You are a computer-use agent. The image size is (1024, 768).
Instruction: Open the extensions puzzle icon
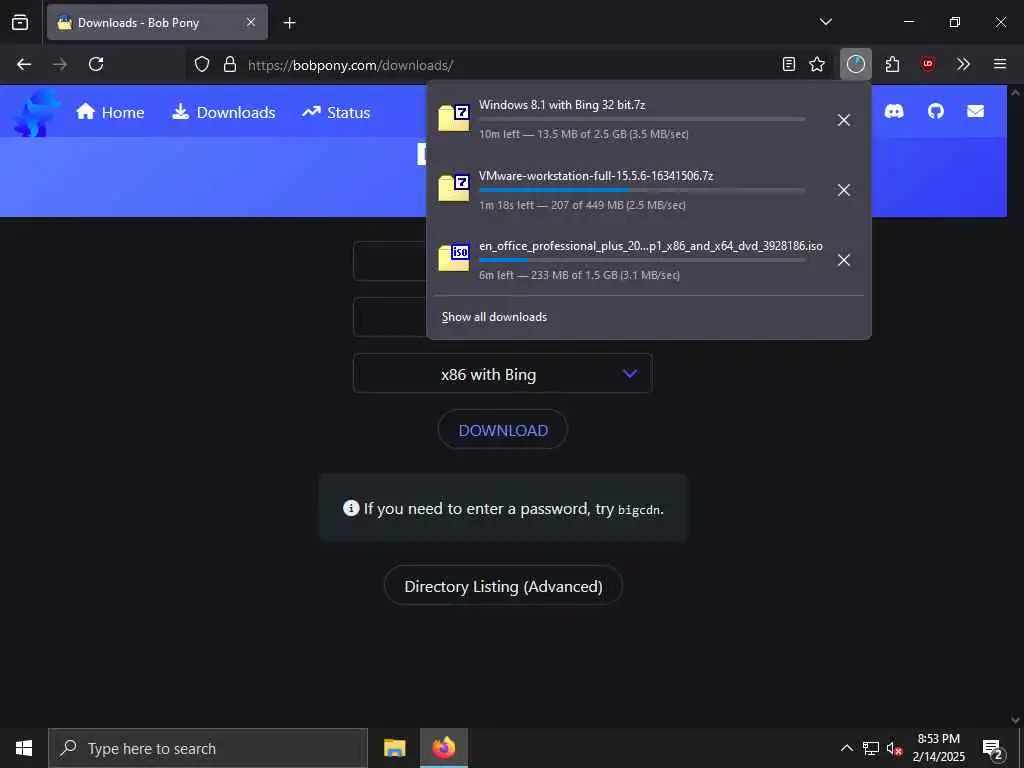point(892,64)
